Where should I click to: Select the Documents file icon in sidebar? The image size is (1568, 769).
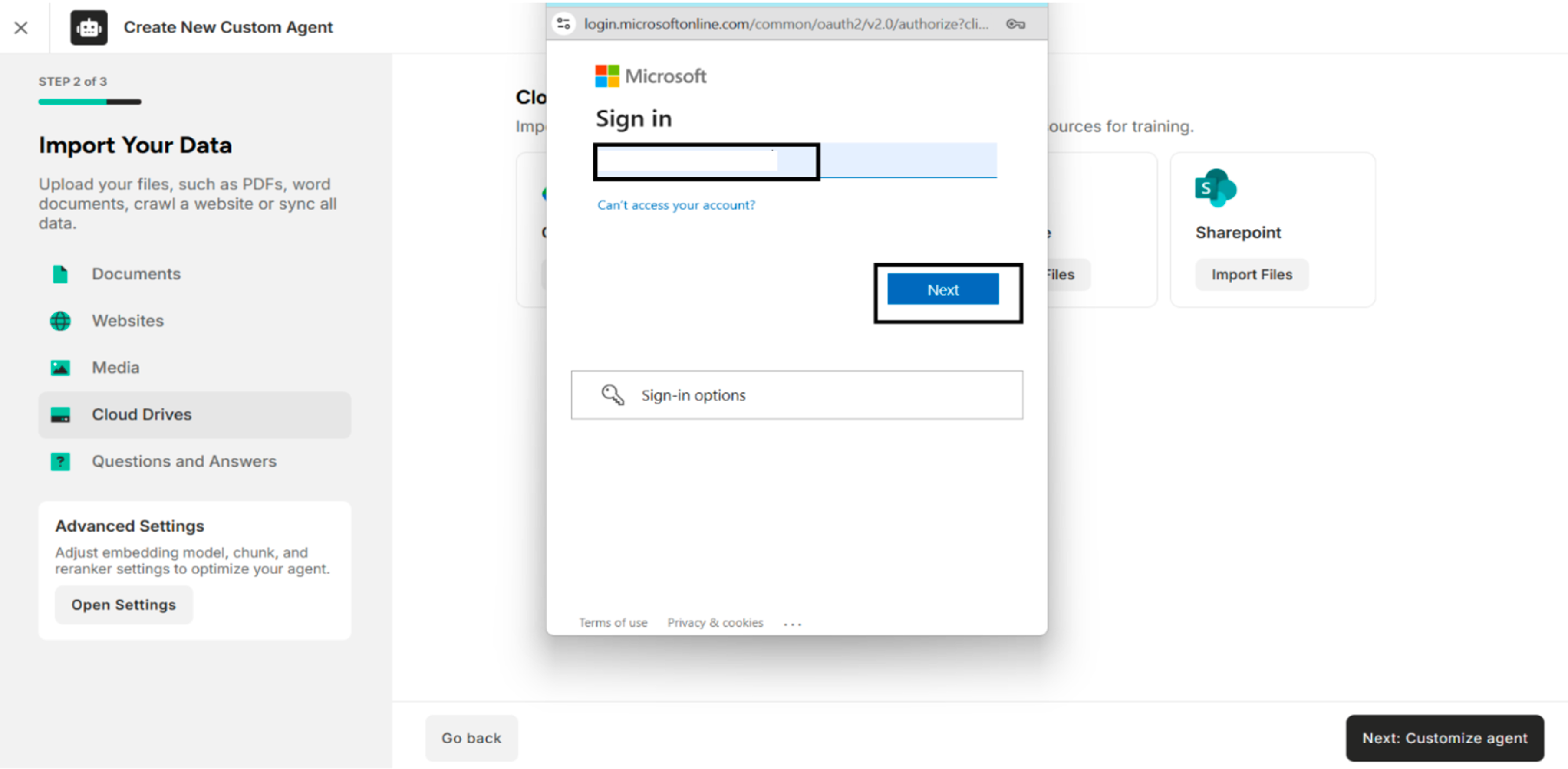(59, 274)
